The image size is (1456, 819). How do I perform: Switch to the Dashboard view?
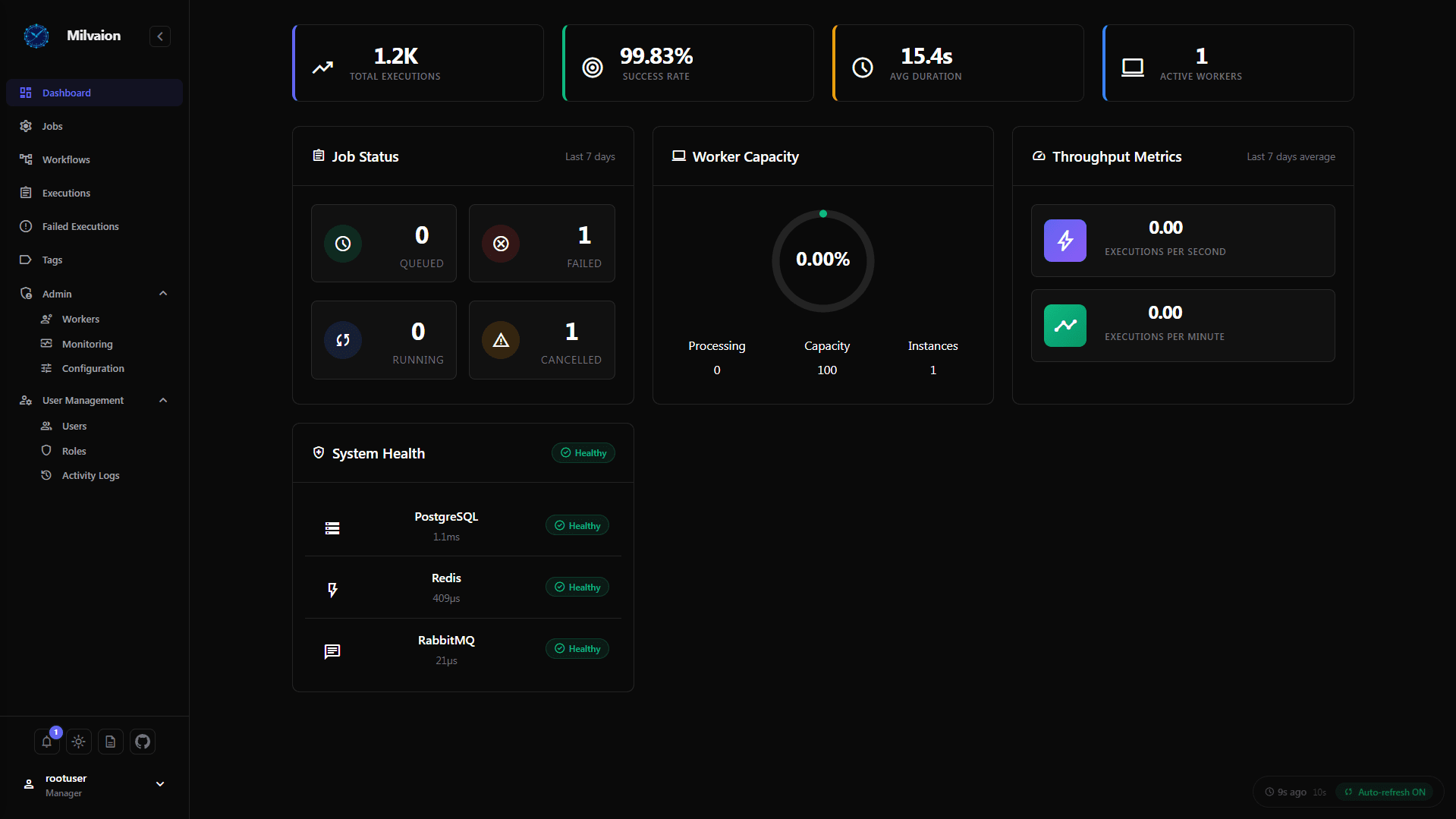[x=67, y=93]
